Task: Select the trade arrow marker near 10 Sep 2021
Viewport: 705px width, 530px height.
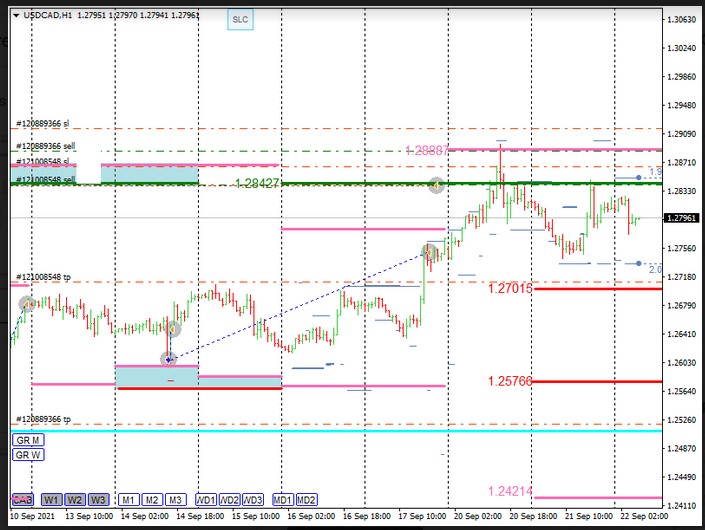Action: click(x=27, y=304)
